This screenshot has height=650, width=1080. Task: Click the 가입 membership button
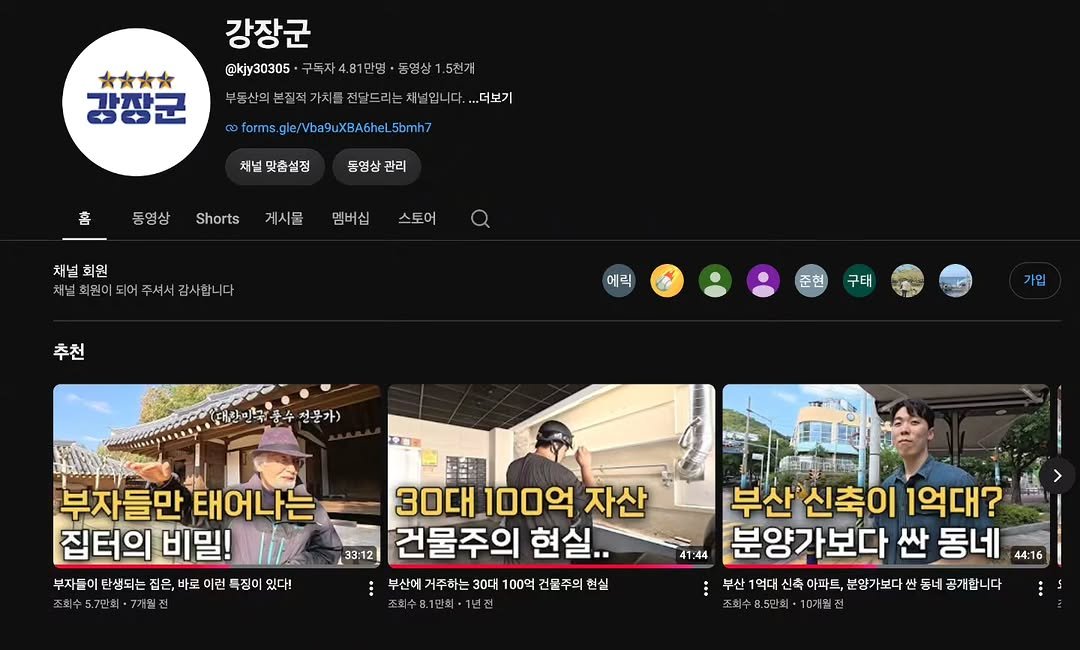tap(1035, 280)
